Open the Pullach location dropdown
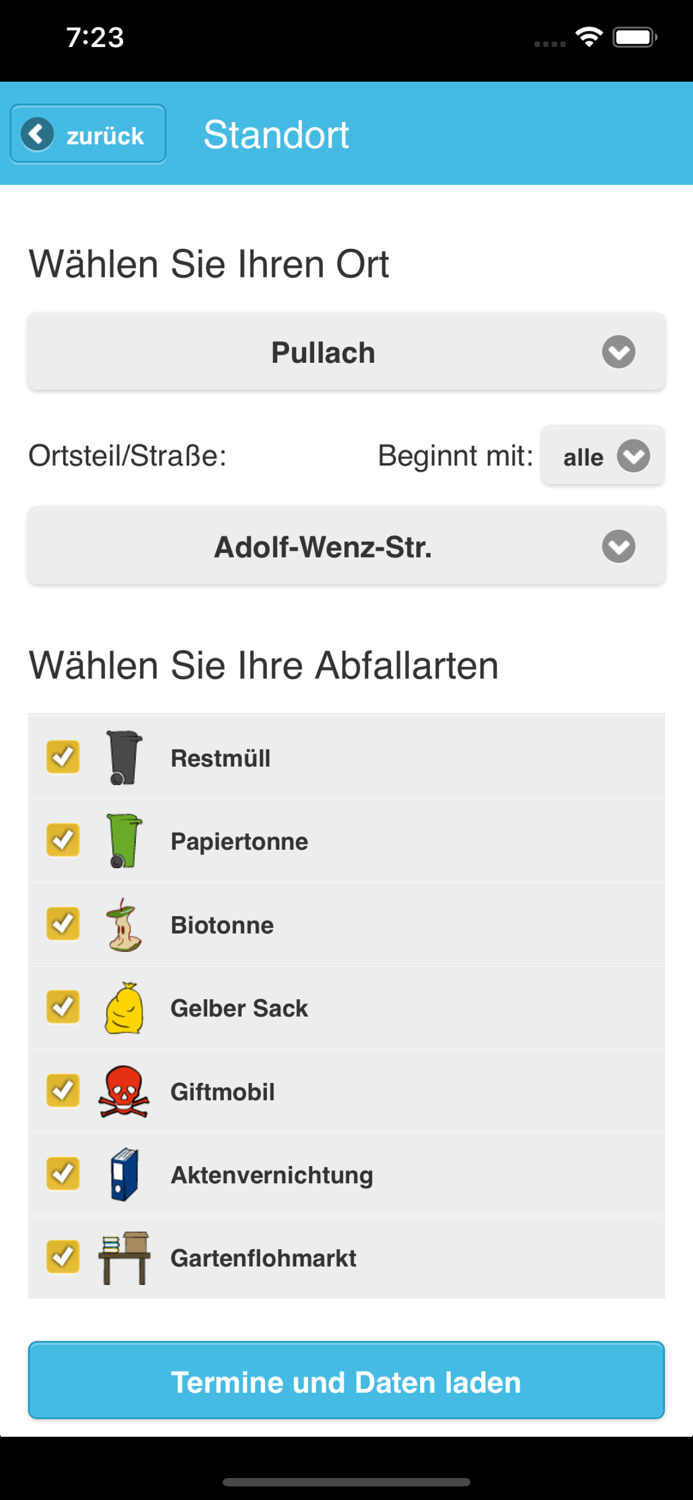 (346, 351)
